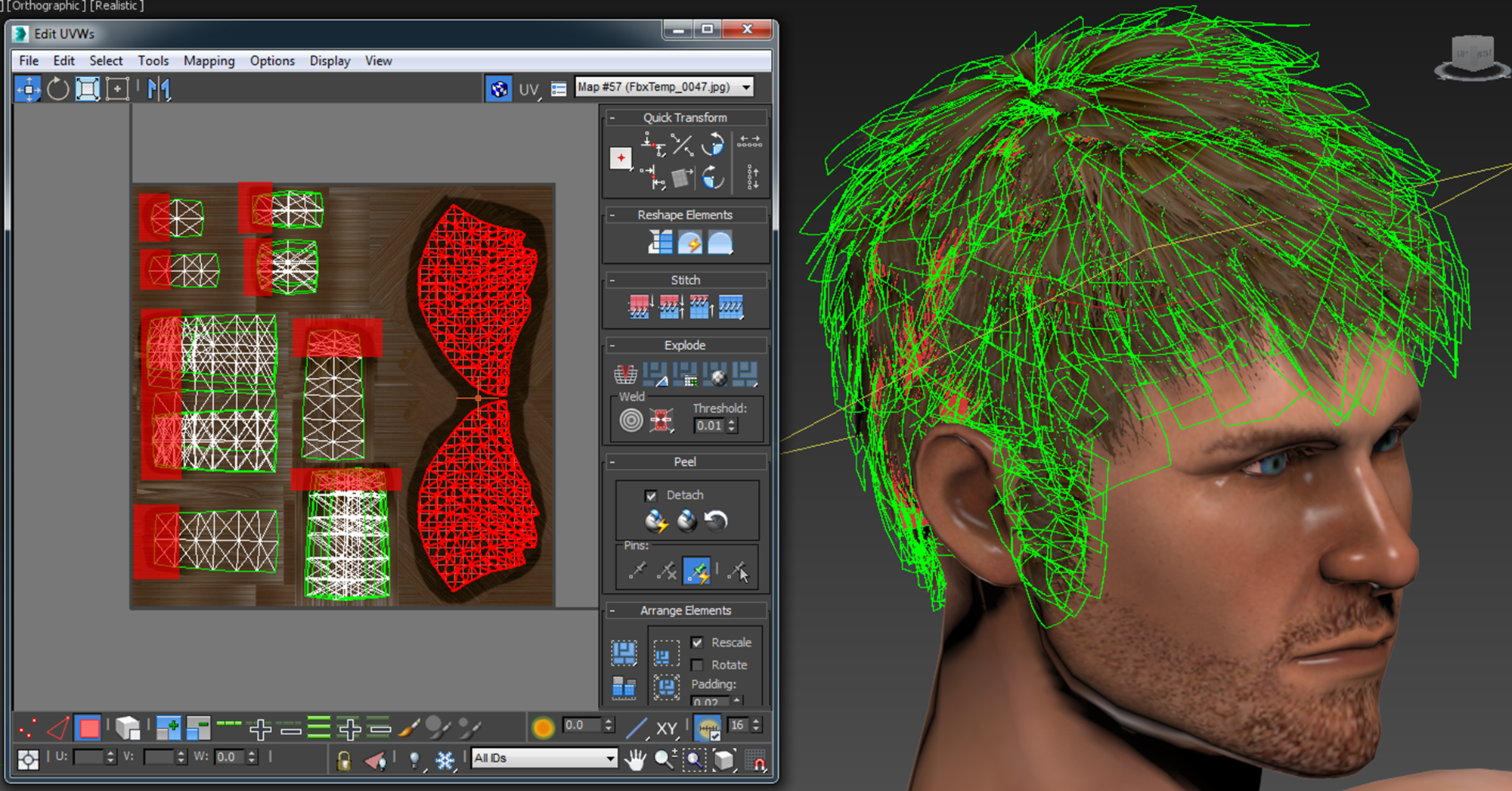1512x791 pixels.
Task: Collapse the Peel rollout
Action: pyautogui.click(x=612, y=462)
